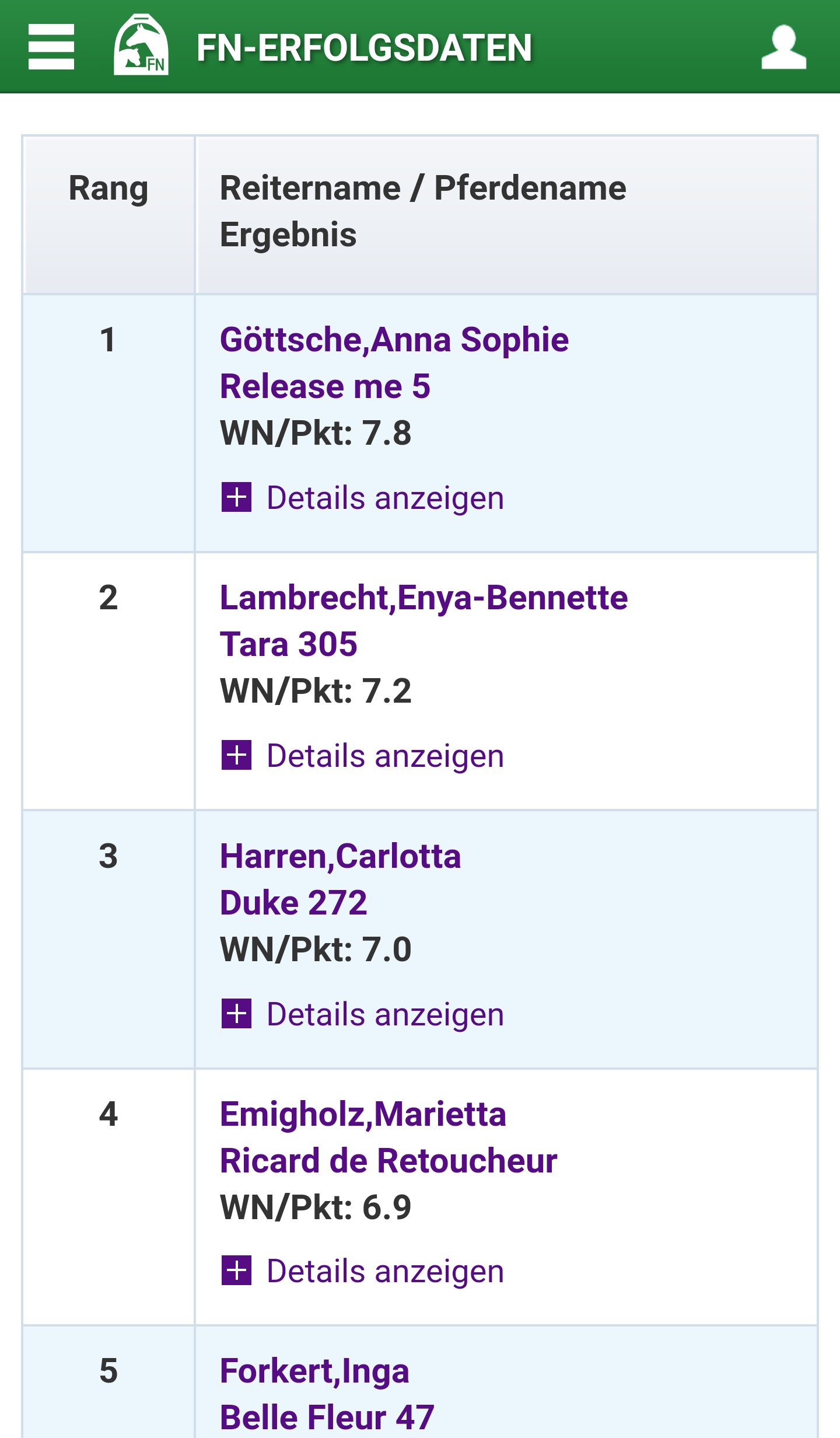
Task: Open the hamburger menu
Action: pos(51,47)
